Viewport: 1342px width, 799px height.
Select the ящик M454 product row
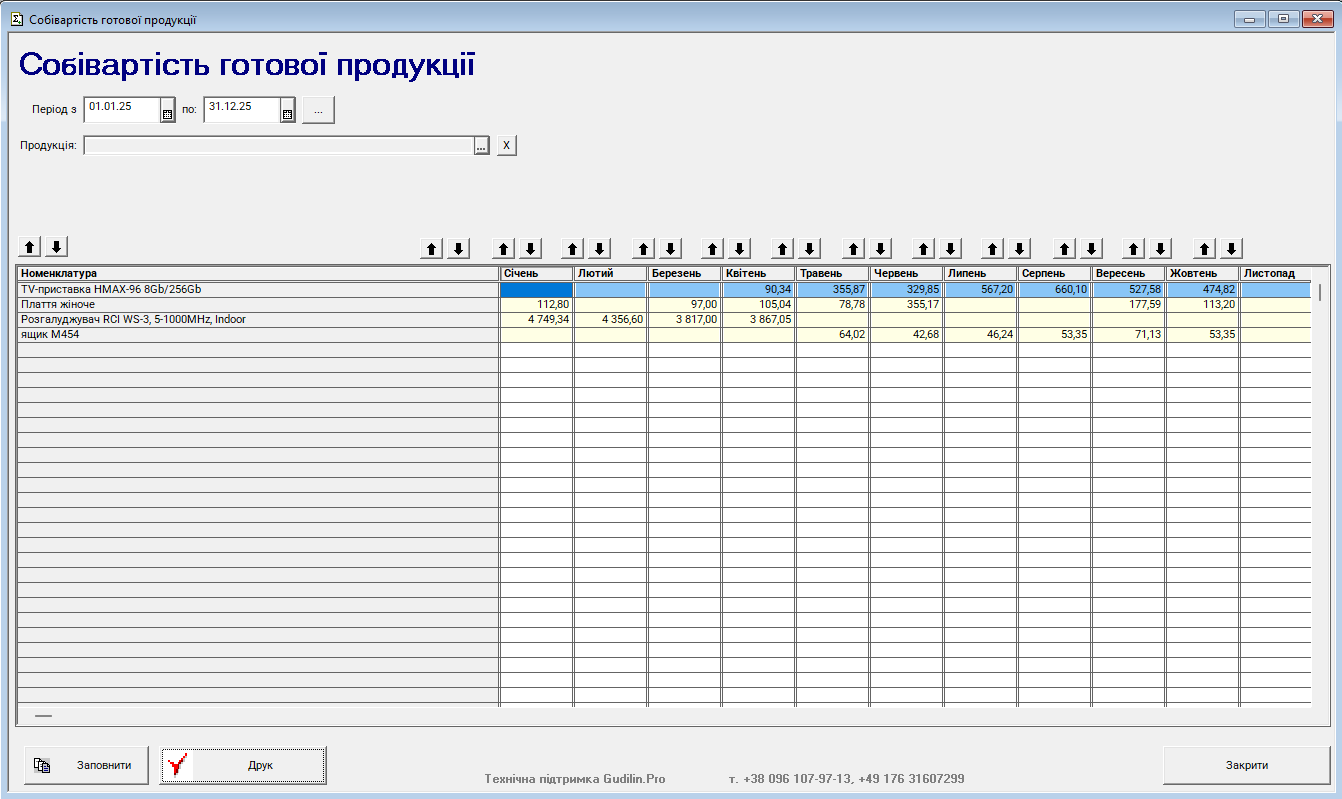click(258, 334)
